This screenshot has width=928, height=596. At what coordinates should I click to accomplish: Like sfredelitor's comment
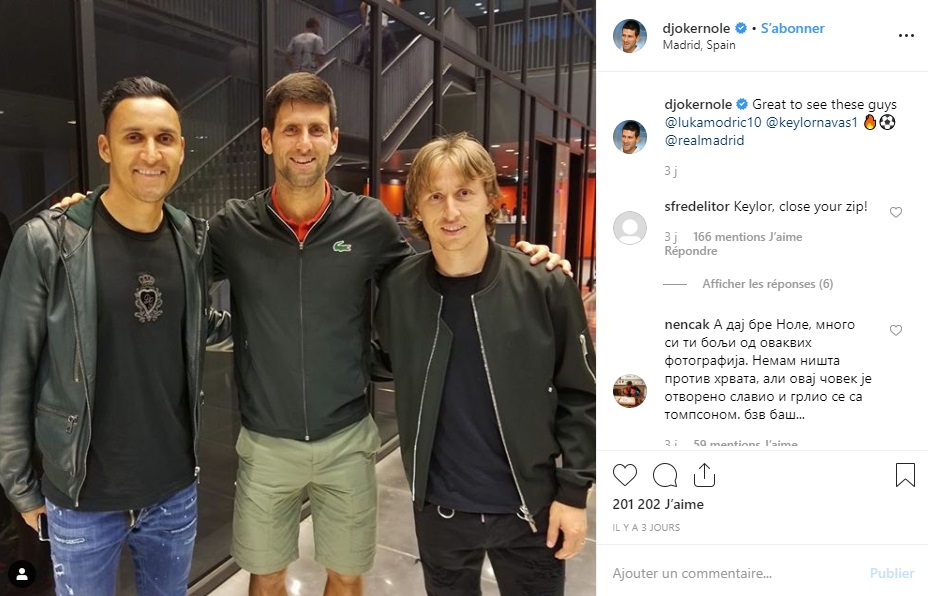896,212
